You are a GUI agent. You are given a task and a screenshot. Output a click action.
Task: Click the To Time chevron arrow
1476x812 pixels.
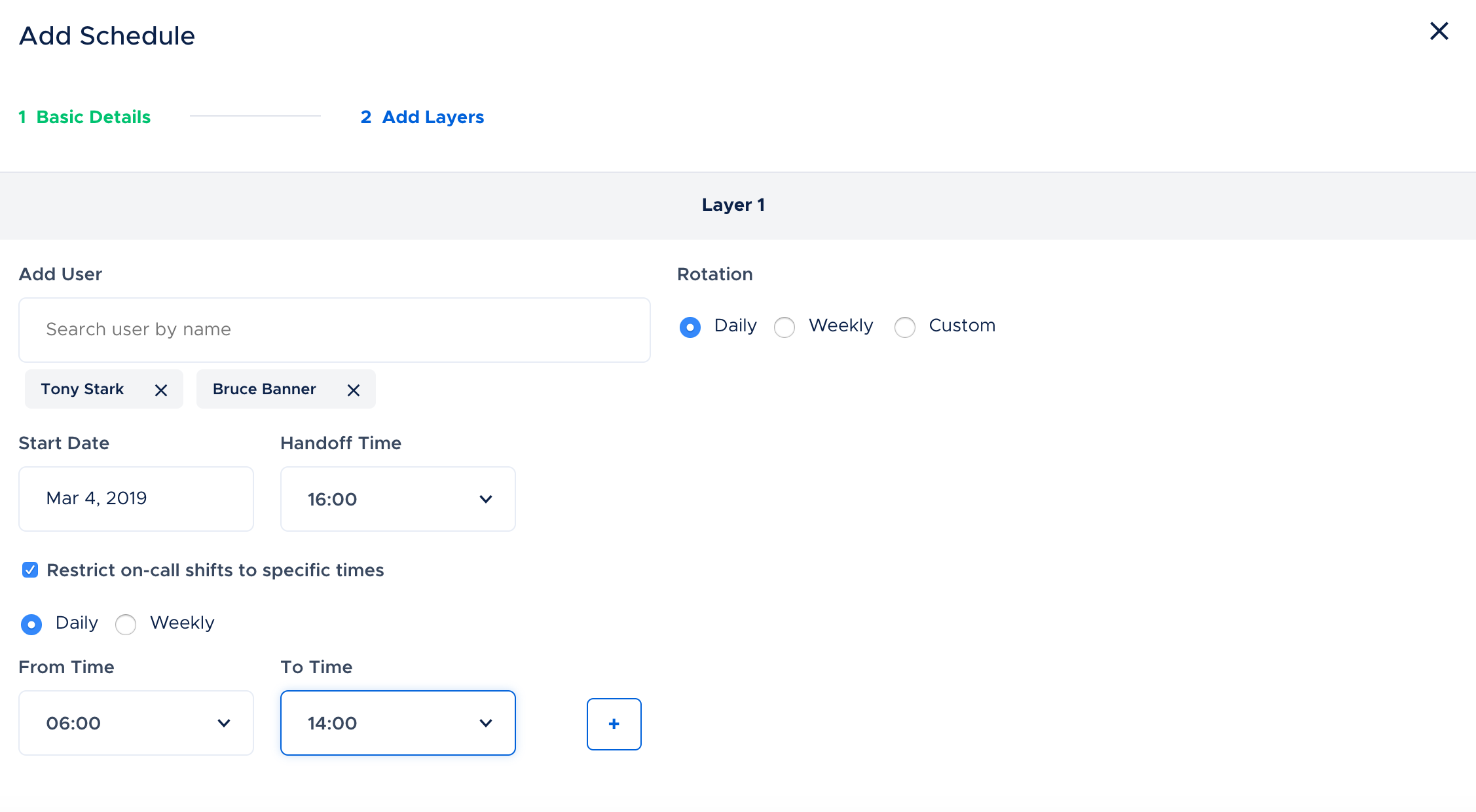click(485, 723)
